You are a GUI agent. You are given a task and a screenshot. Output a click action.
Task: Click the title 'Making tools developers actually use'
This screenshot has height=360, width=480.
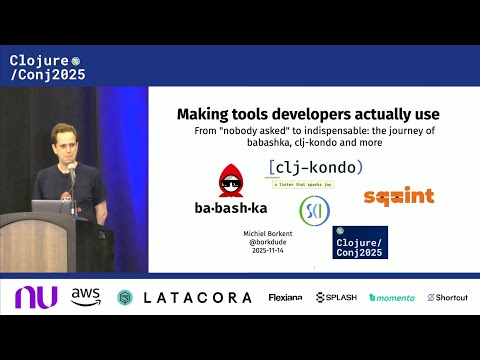point(308,114)
